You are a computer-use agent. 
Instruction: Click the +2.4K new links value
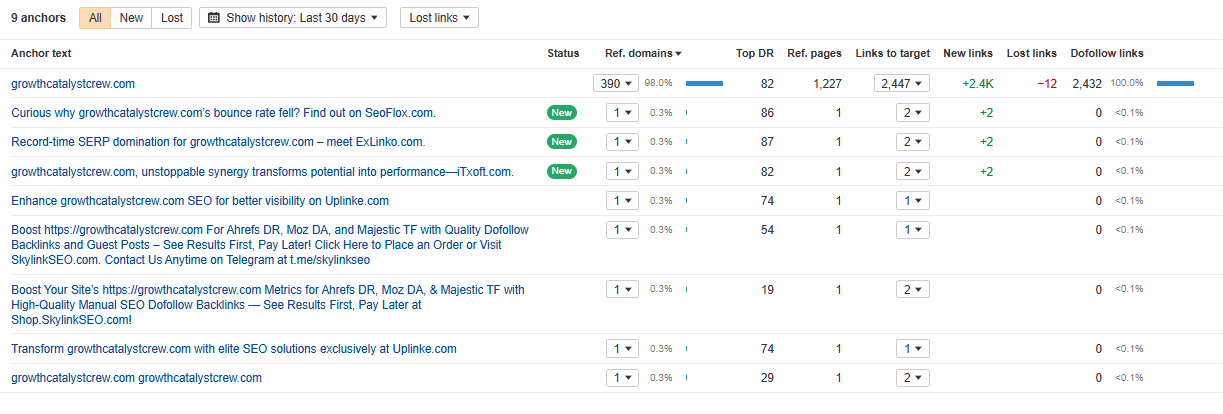[978, 84]
